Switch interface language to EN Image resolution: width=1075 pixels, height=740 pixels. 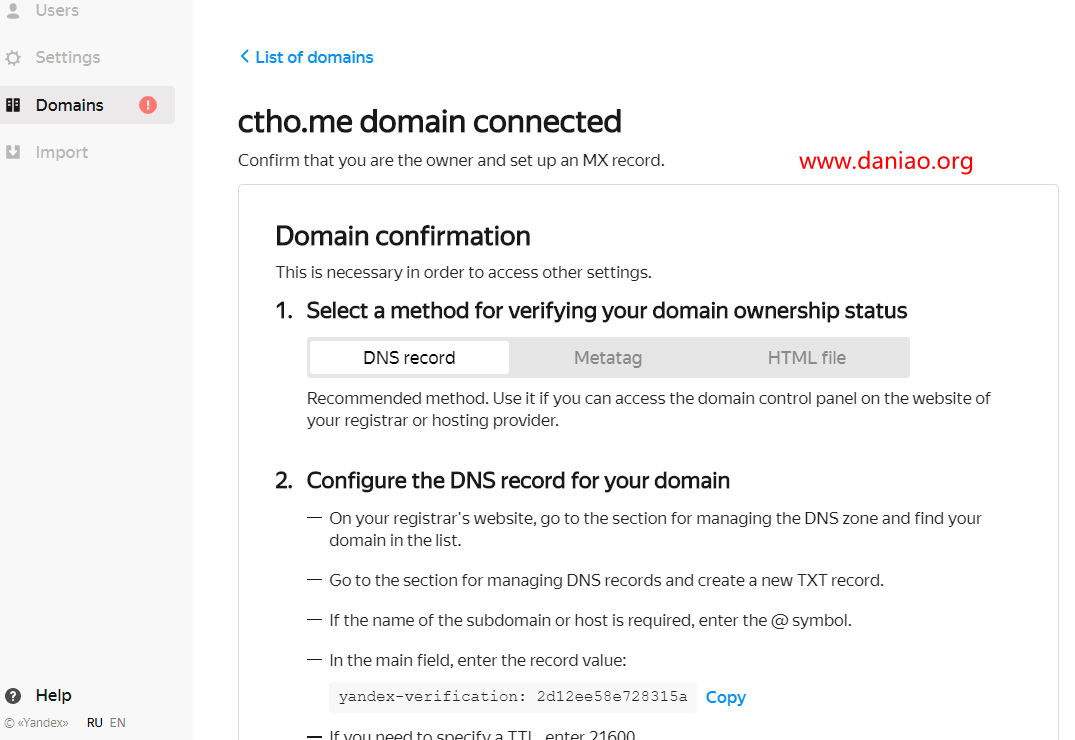click(117, 723)
